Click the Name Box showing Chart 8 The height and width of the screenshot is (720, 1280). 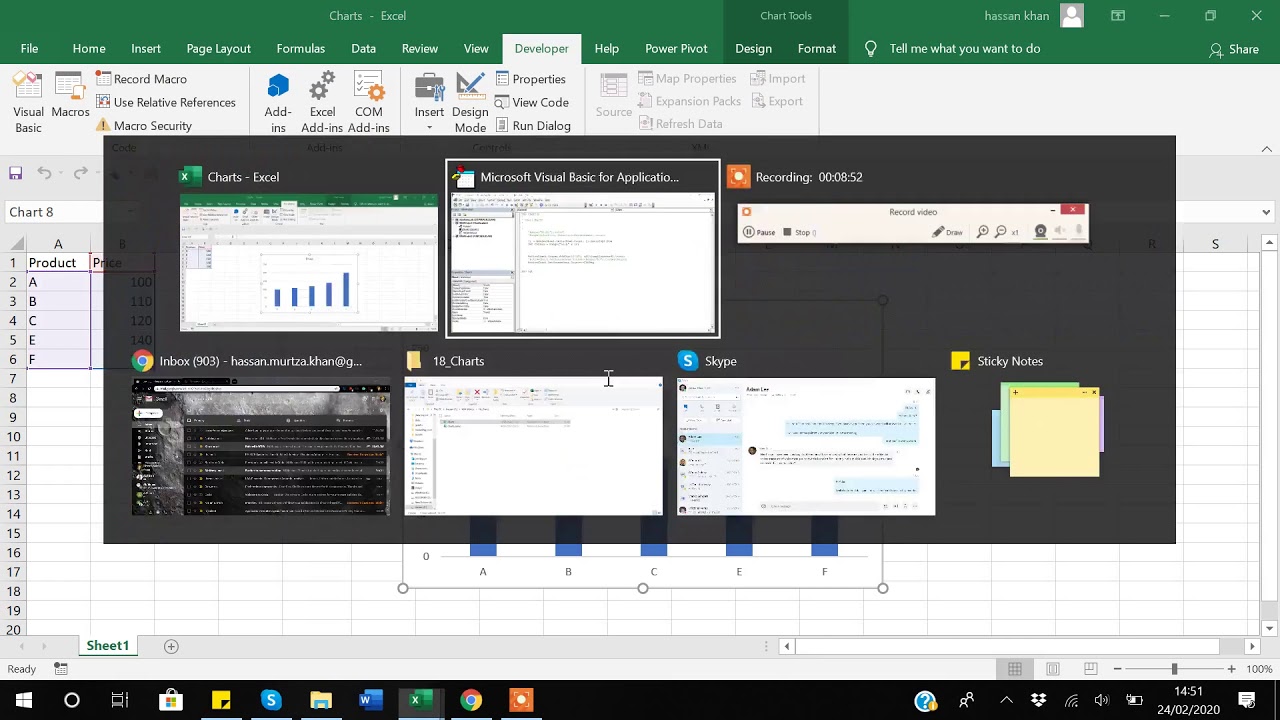[55, 212]
